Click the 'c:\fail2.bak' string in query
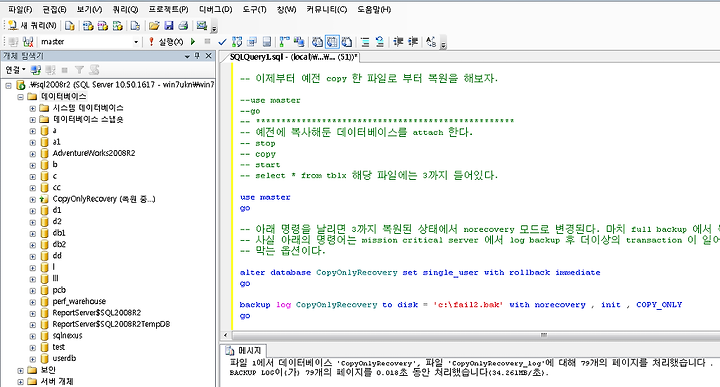The height and width of the screenshot is (387, 720). (x=468, y=305)
